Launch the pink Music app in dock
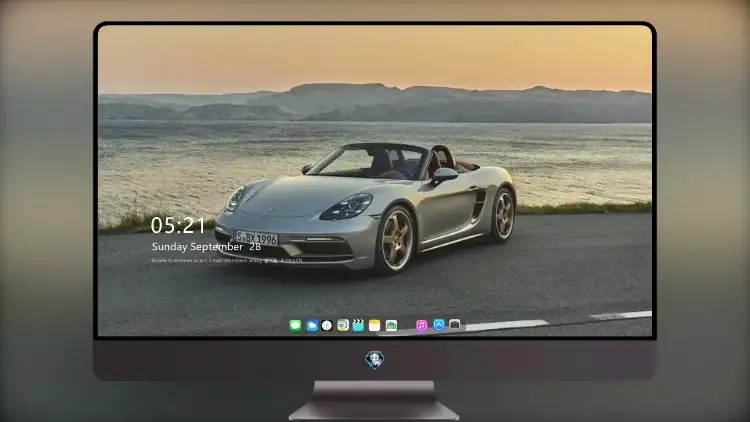750x422 pixels. pos(421,326)
